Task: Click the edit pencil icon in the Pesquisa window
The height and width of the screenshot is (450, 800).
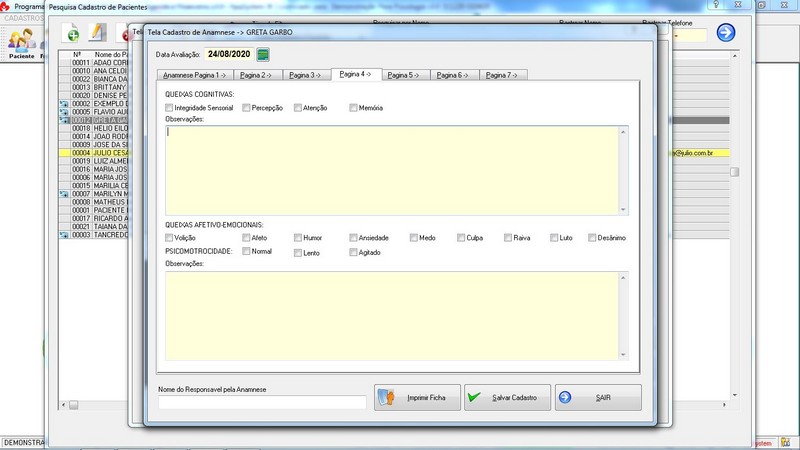Action: [x=96, y=32]
